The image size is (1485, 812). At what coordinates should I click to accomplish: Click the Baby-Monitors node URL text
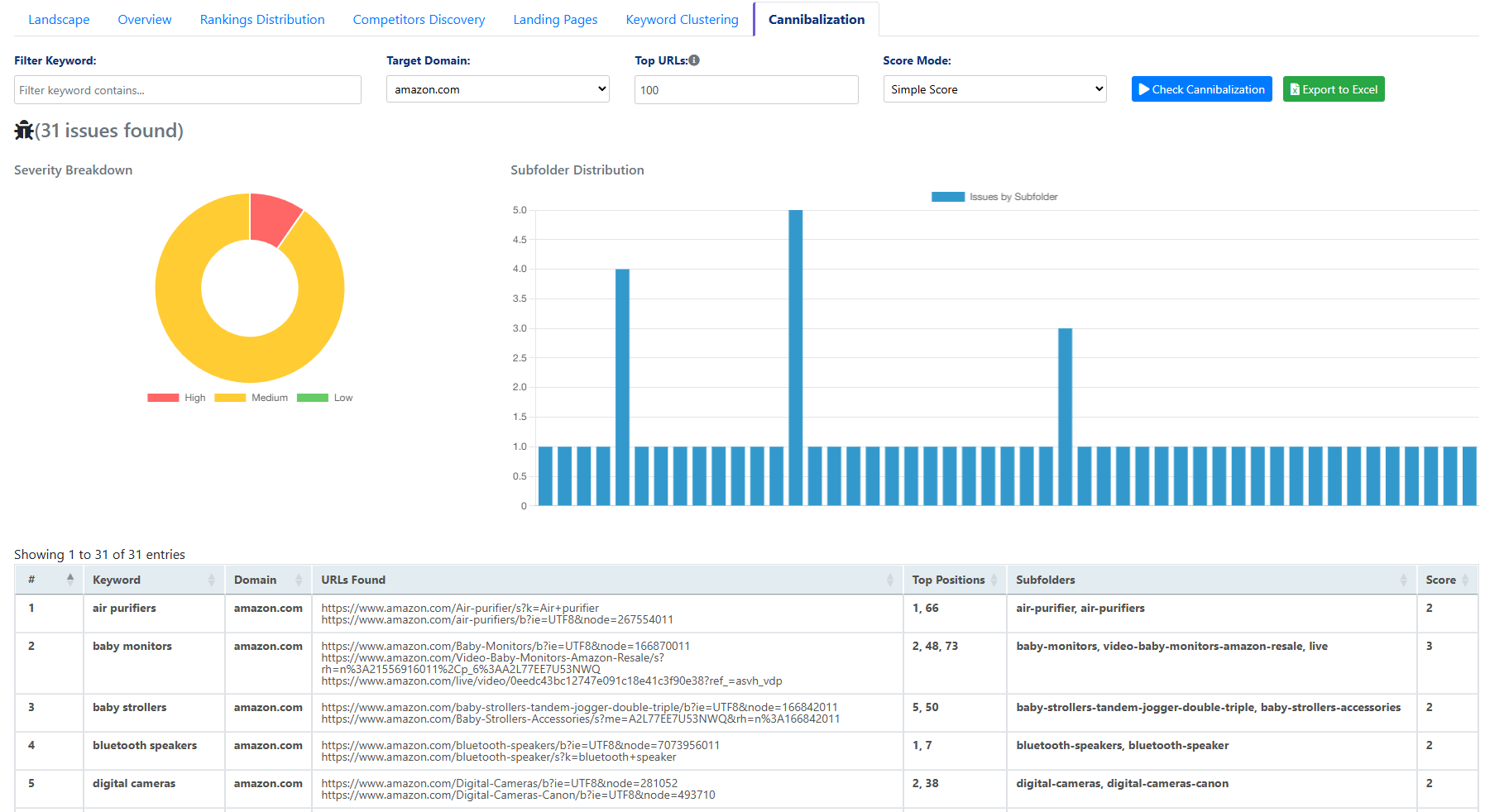click(505, 646)
